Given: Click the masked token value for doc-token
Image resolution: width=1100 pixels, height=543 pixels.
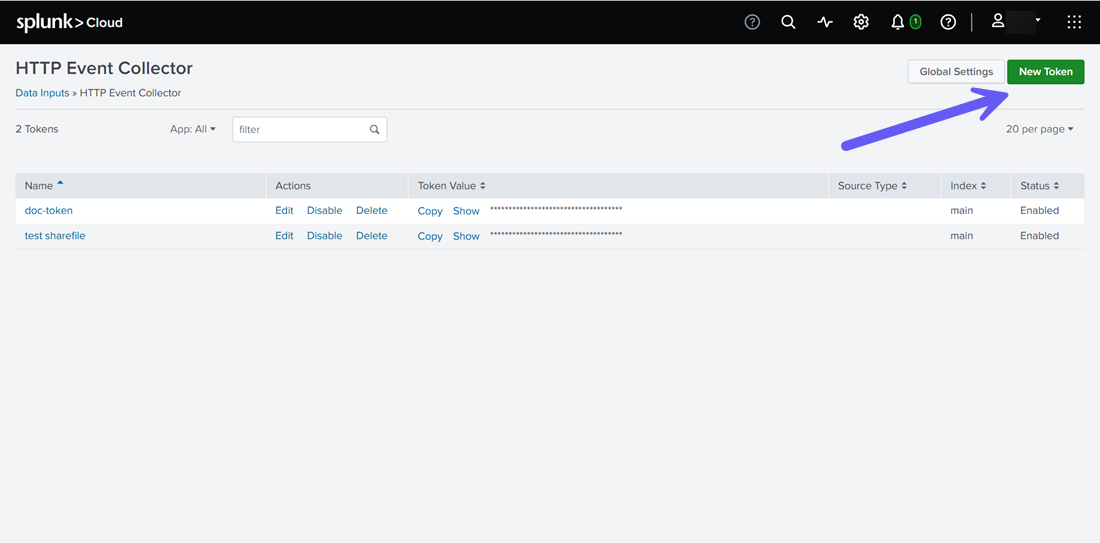Looking at the screenshot, I should (556, 209).
